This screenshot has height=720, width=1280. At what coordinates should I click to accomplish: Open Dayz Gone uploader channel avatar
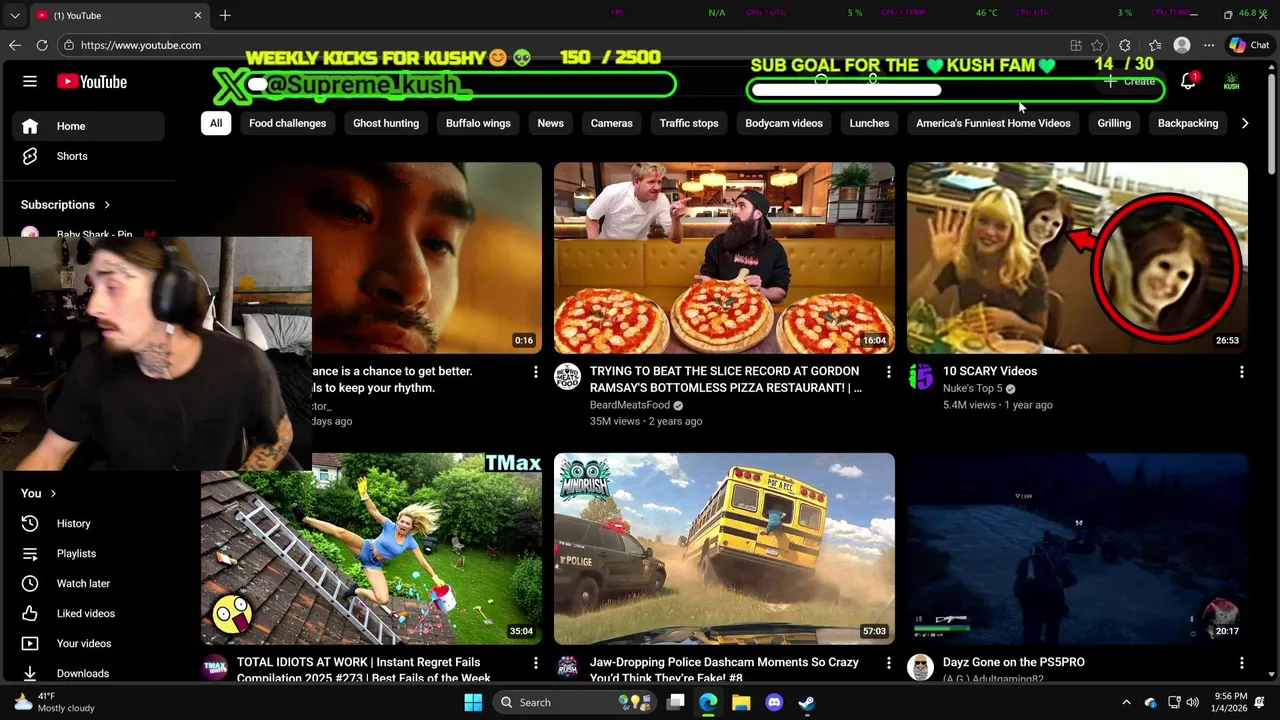(920, 667)
